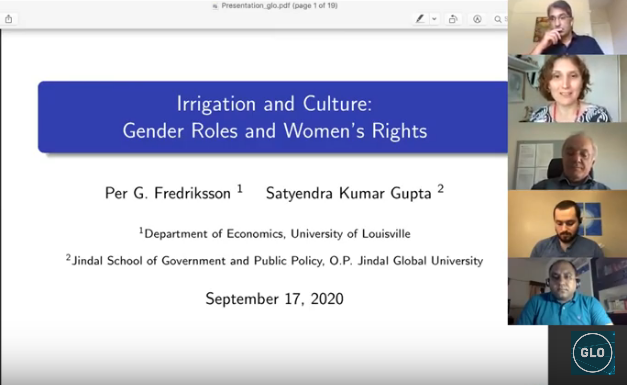
Task: Click the Rotate page icon
Action: [453, 19]
